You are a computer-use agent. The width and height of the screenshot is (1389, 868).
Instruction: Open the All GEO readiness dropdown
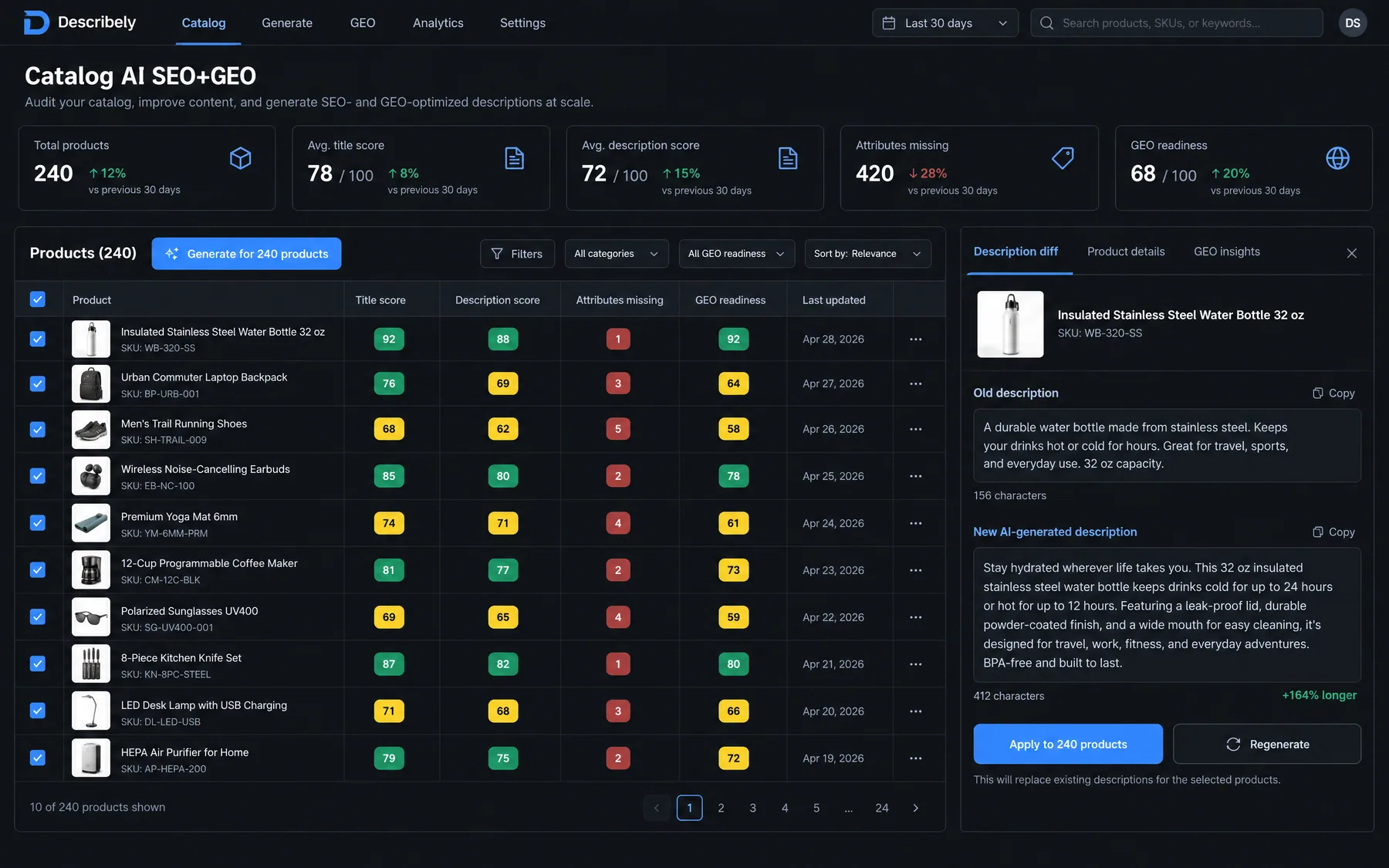736,254
